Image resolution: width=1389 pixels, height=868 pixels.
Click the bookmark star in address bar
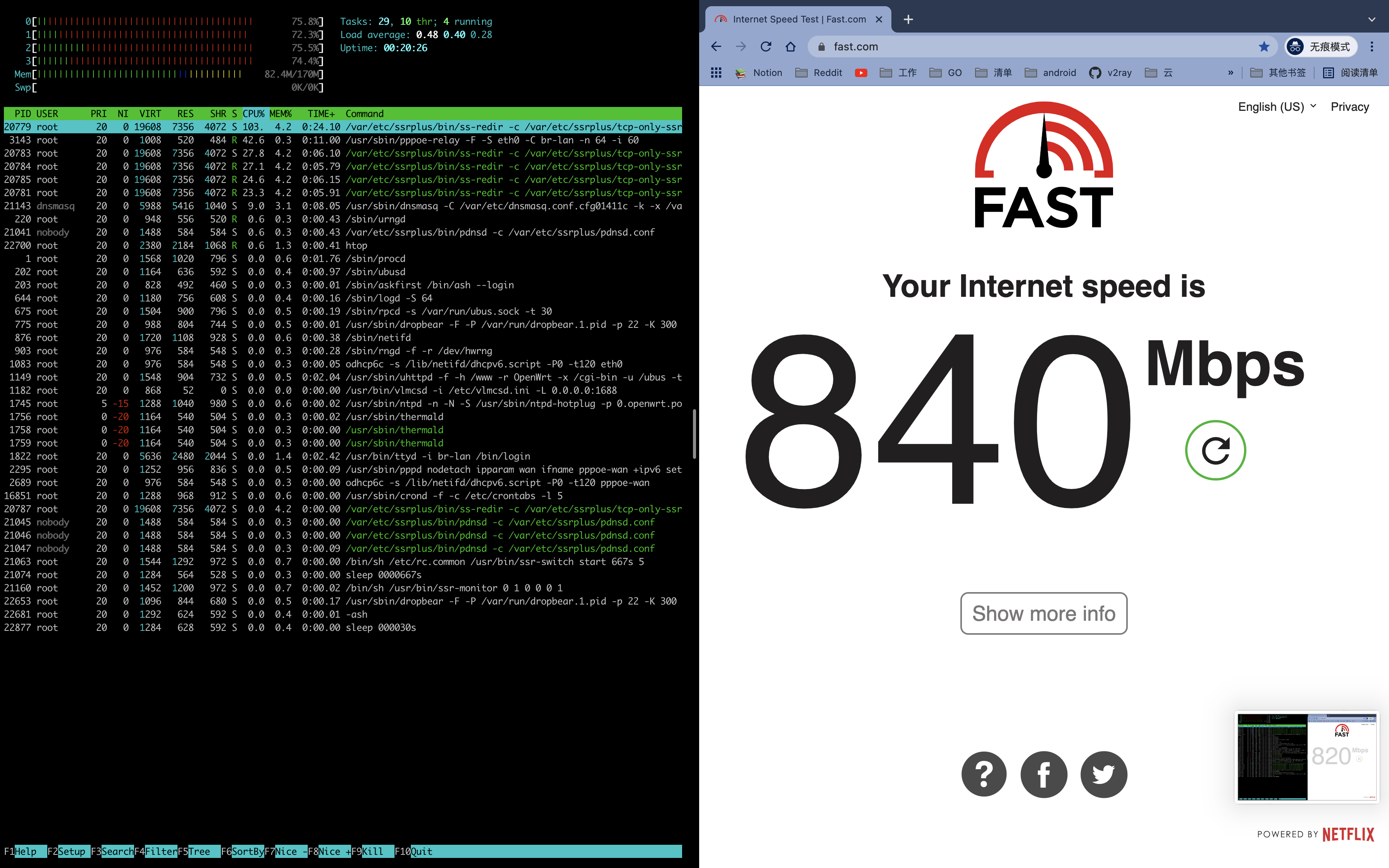(1264, 46)
